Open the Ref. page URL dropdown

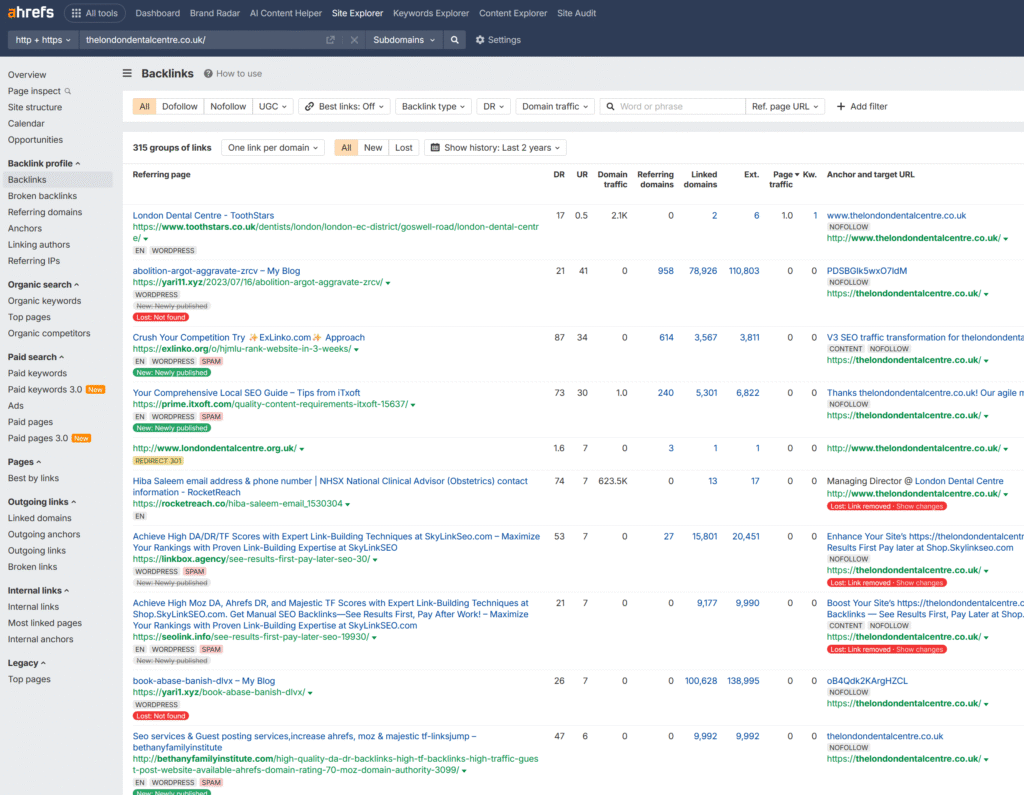click(x=784, y=106)
